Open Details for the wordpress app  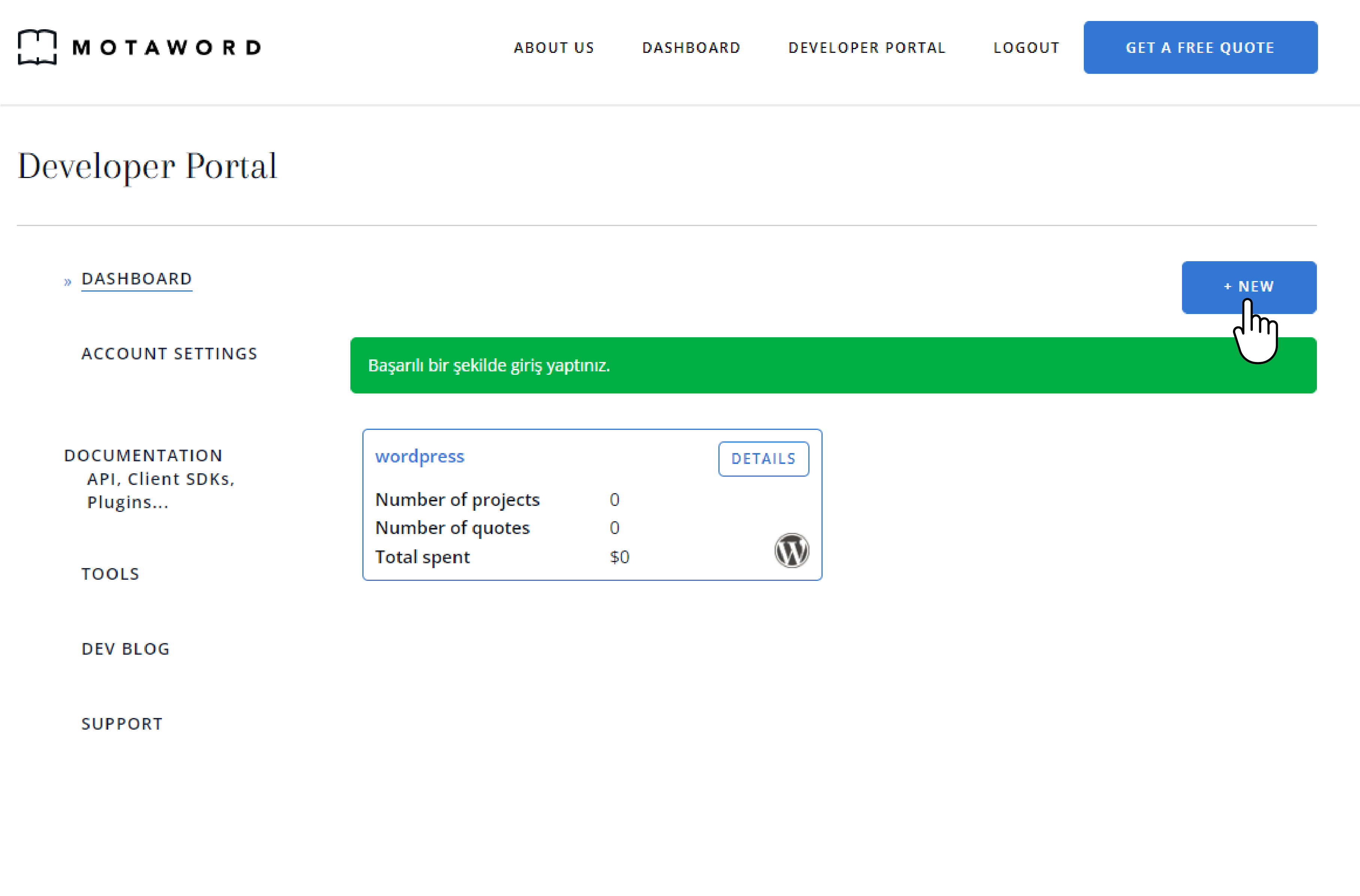click(x=763, y=459)
